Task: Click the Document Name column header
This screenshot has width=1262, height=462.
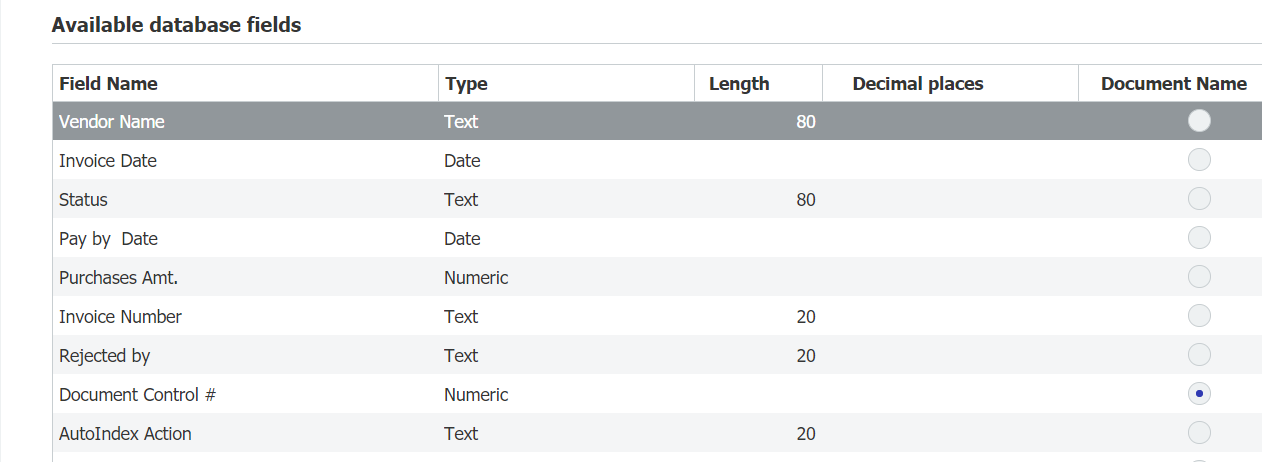Action: point(1173,84)
